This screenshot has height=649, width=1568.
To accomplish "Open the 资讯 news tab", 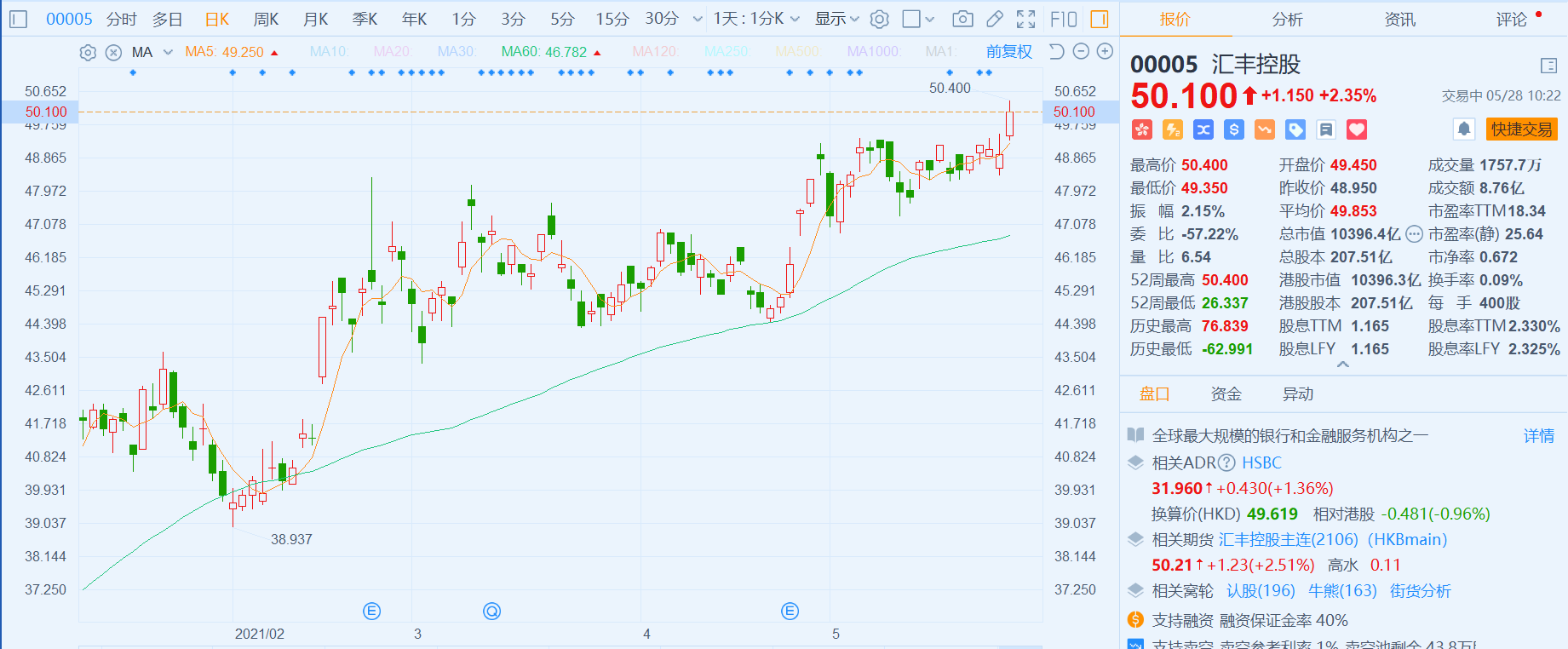I will [x=1399, y=19].
